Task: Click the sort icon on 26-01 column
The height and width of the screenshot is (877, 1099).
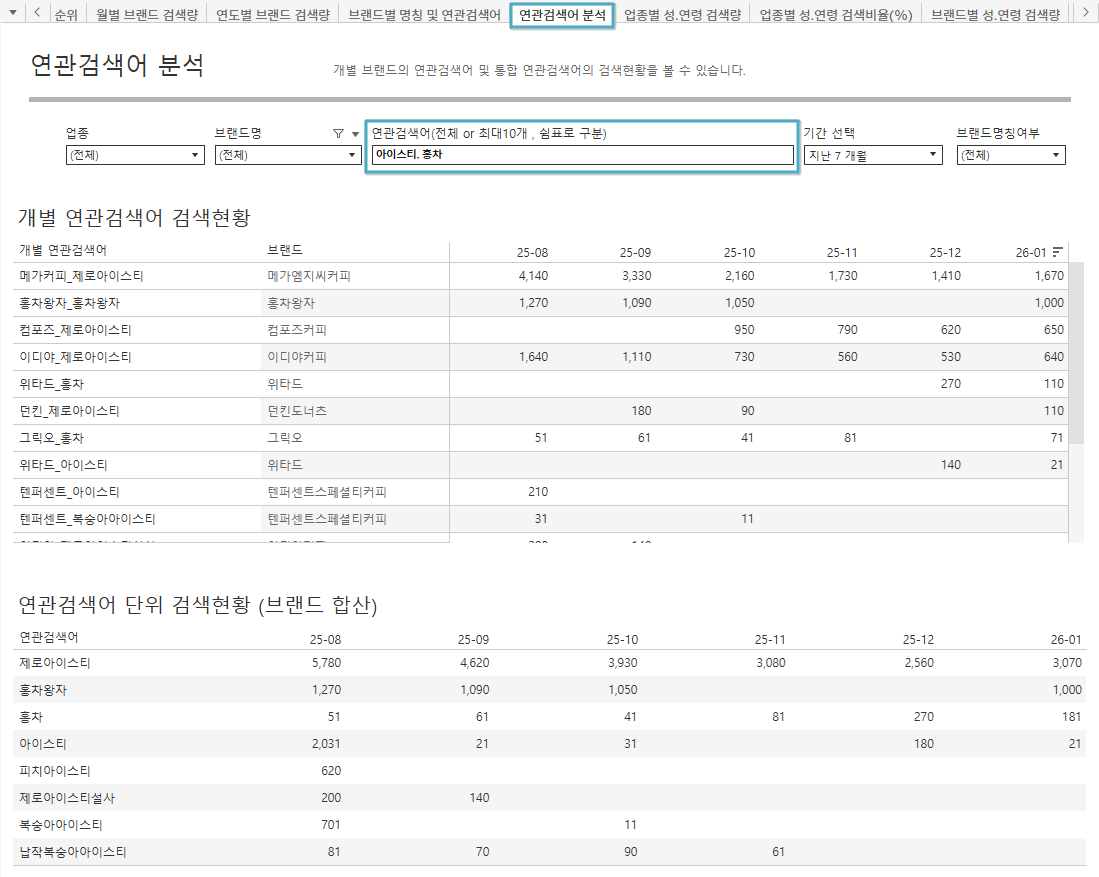Action: [1058, 251]
